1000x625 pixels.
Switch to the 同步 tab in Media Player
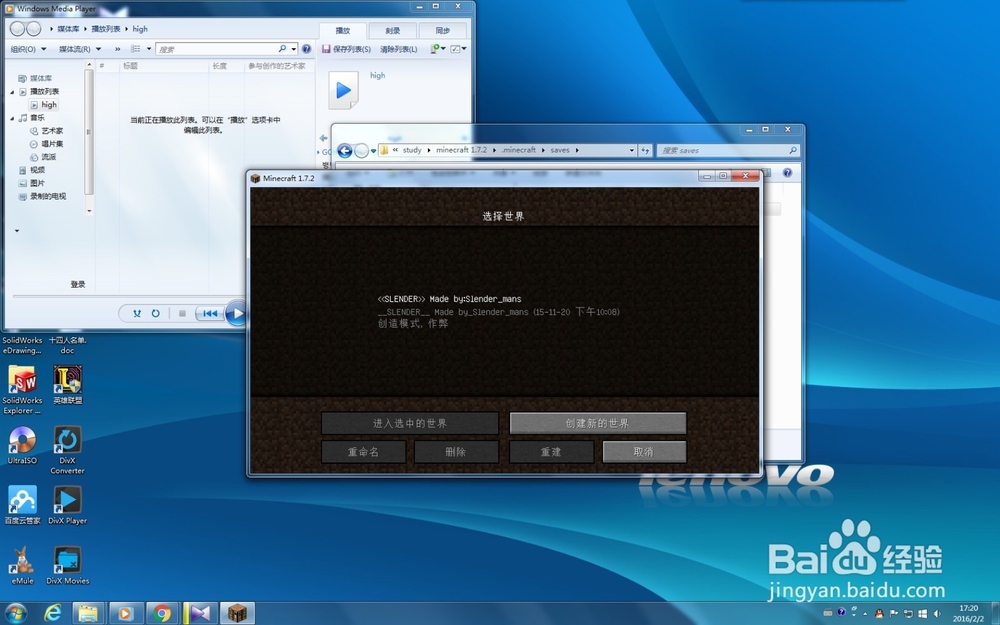tap(443, 31)
